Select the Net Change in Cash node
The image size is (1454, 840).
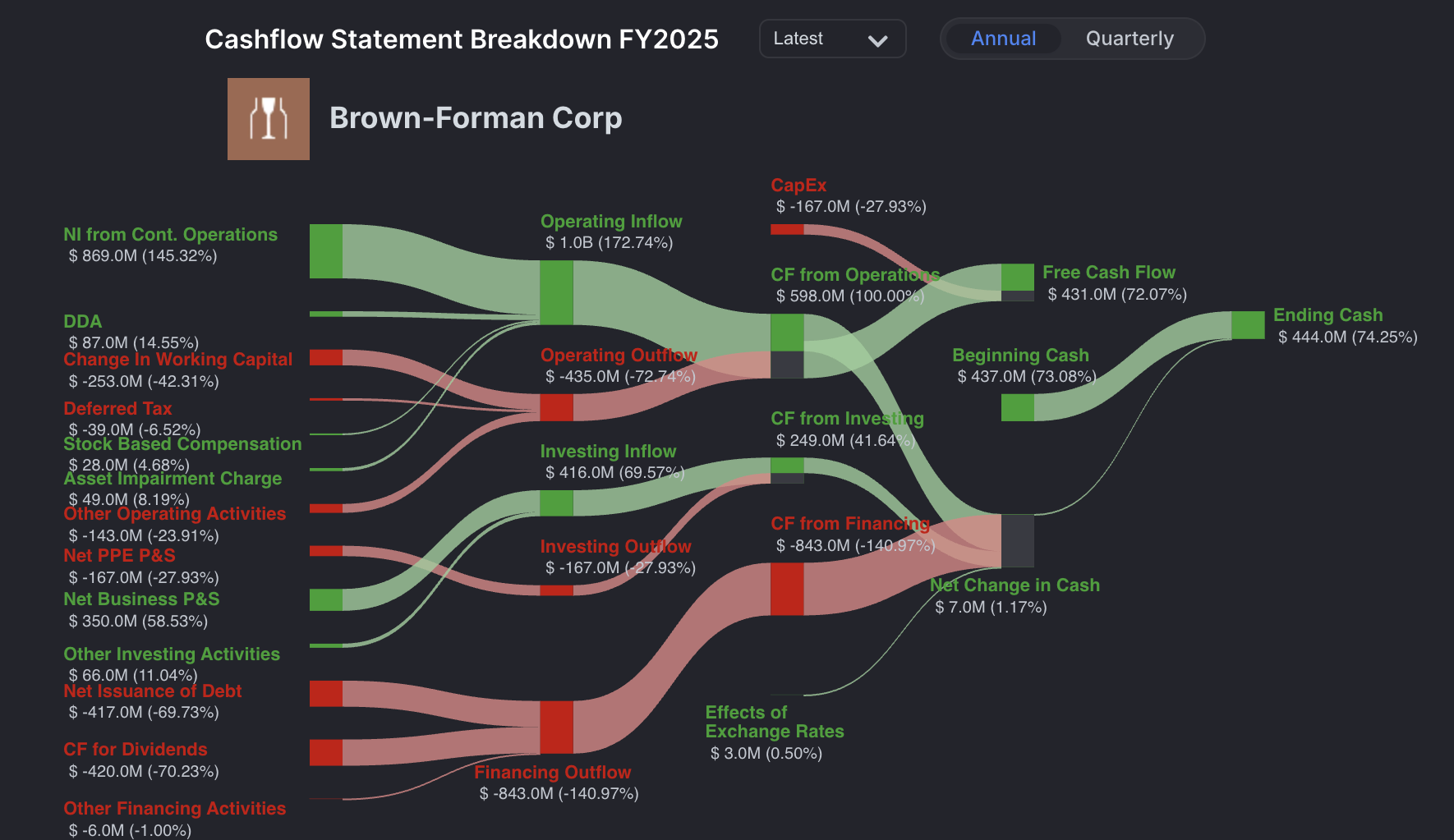point(1017,540)
